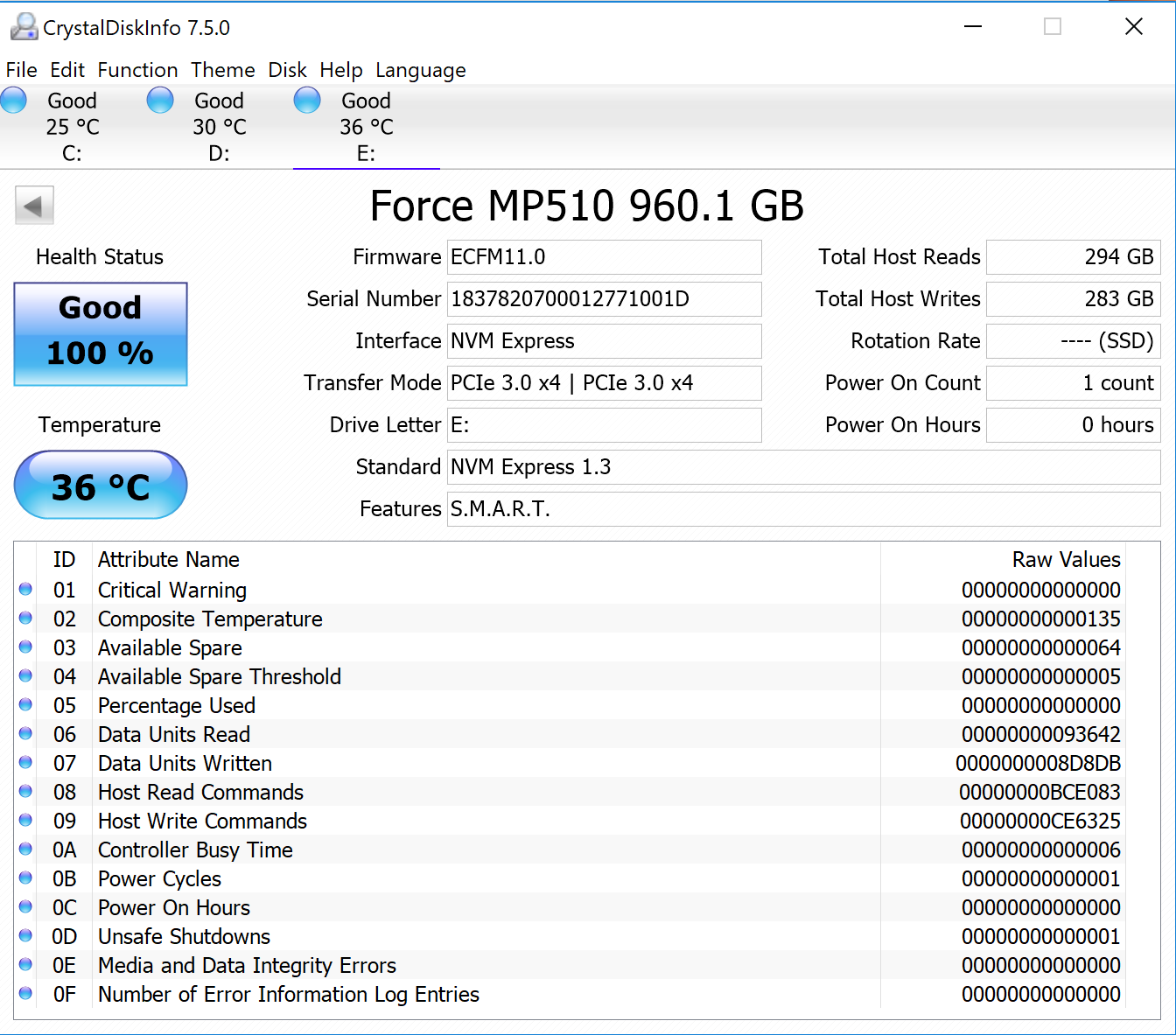
Task: Select the C: drive status orb
Action: 14,101
